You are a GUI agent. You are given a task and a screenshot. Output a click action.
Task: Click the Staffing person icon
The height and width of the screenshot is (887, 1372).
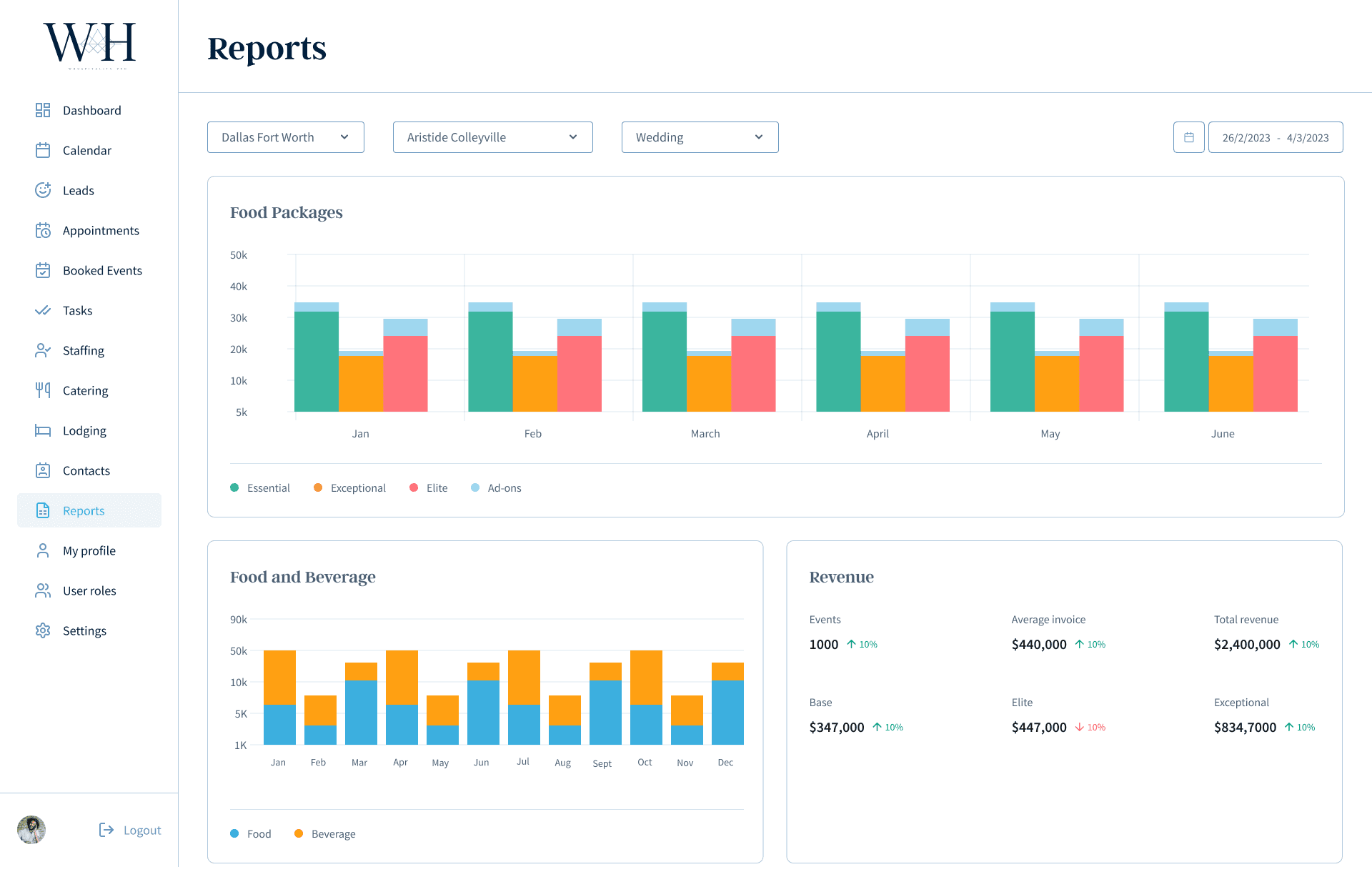(43, 350)
